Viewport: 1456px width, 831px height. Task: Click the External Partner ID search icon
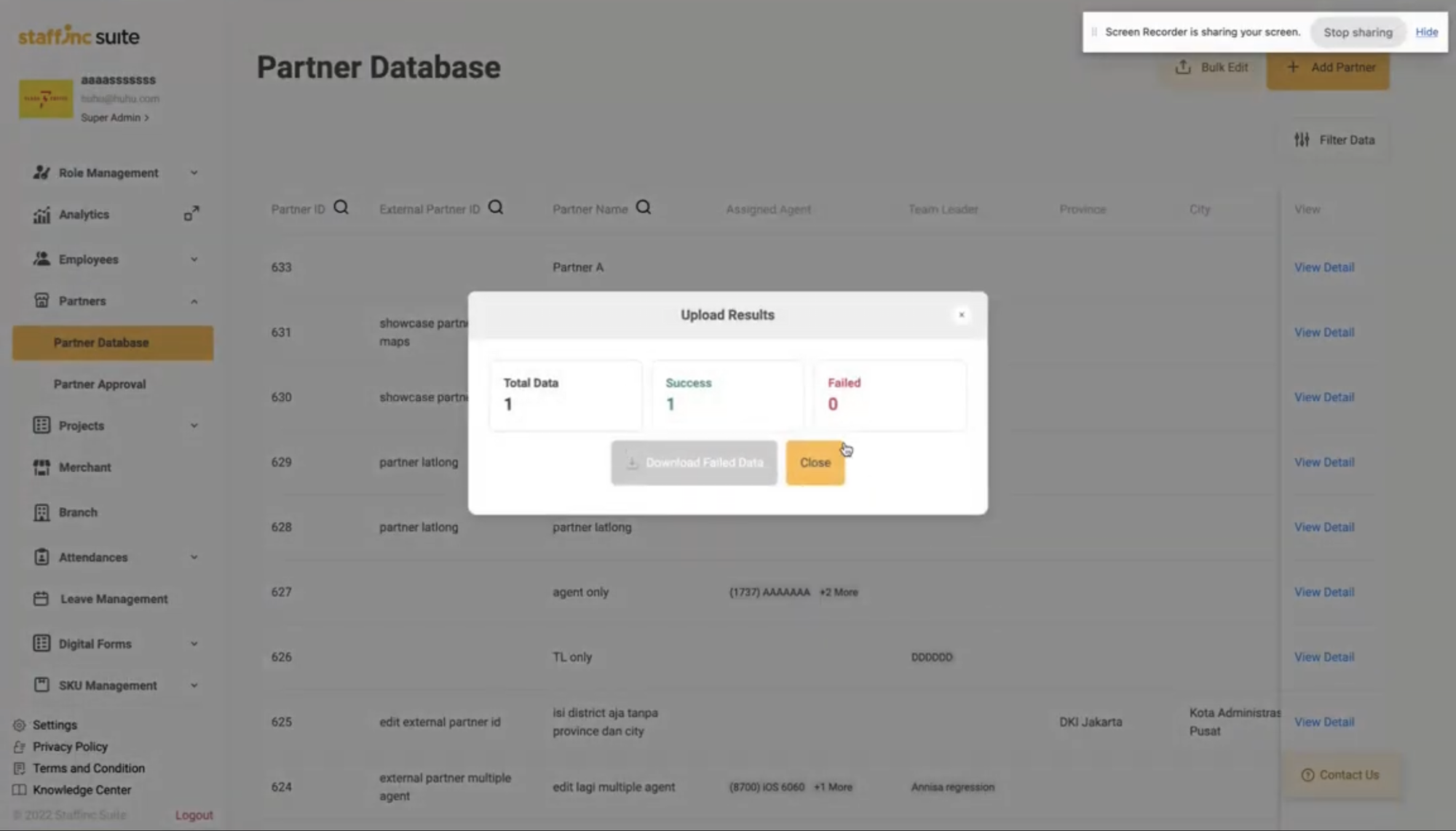tap(496, 207)
